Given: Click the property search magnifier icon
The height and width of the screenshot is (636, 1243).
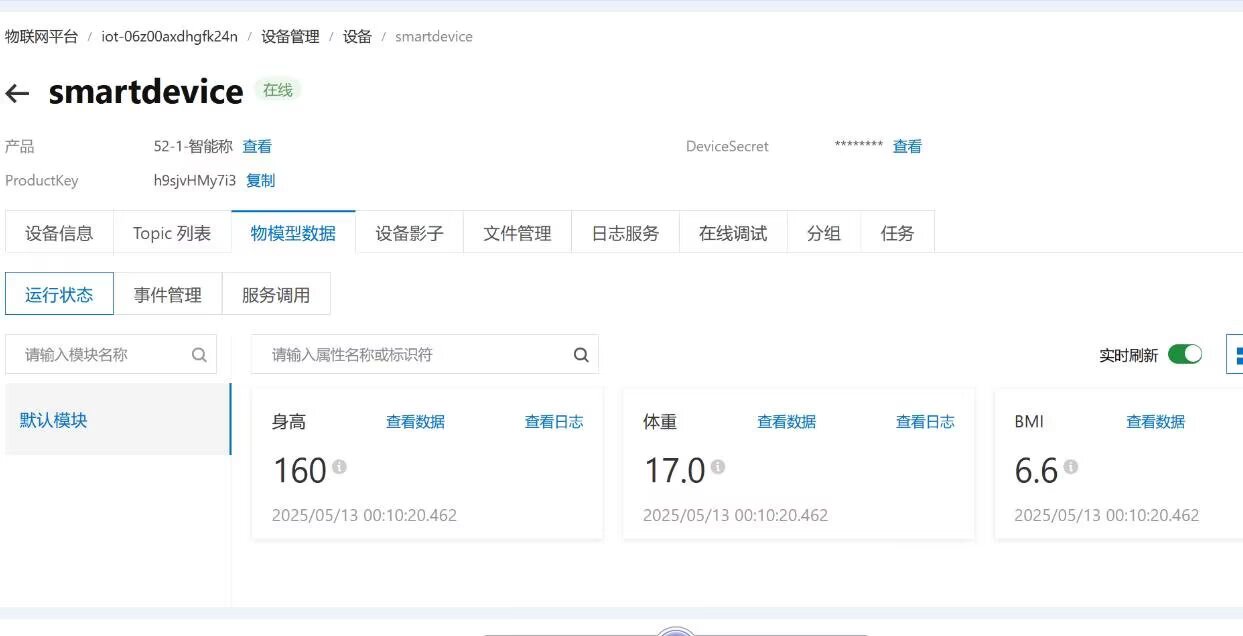Looking at the screenshot, I should (x=581, y=354).
